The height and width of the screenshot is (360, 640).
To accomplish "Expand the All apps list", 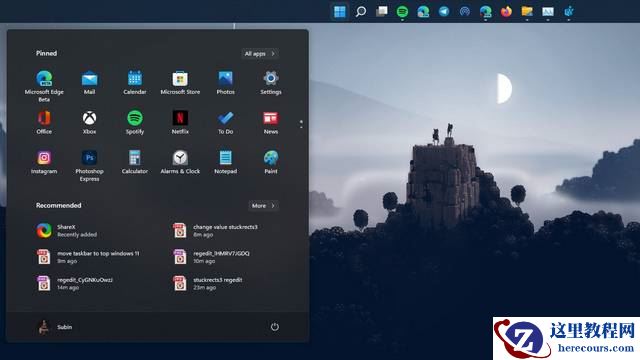I will tap(260, 53).
